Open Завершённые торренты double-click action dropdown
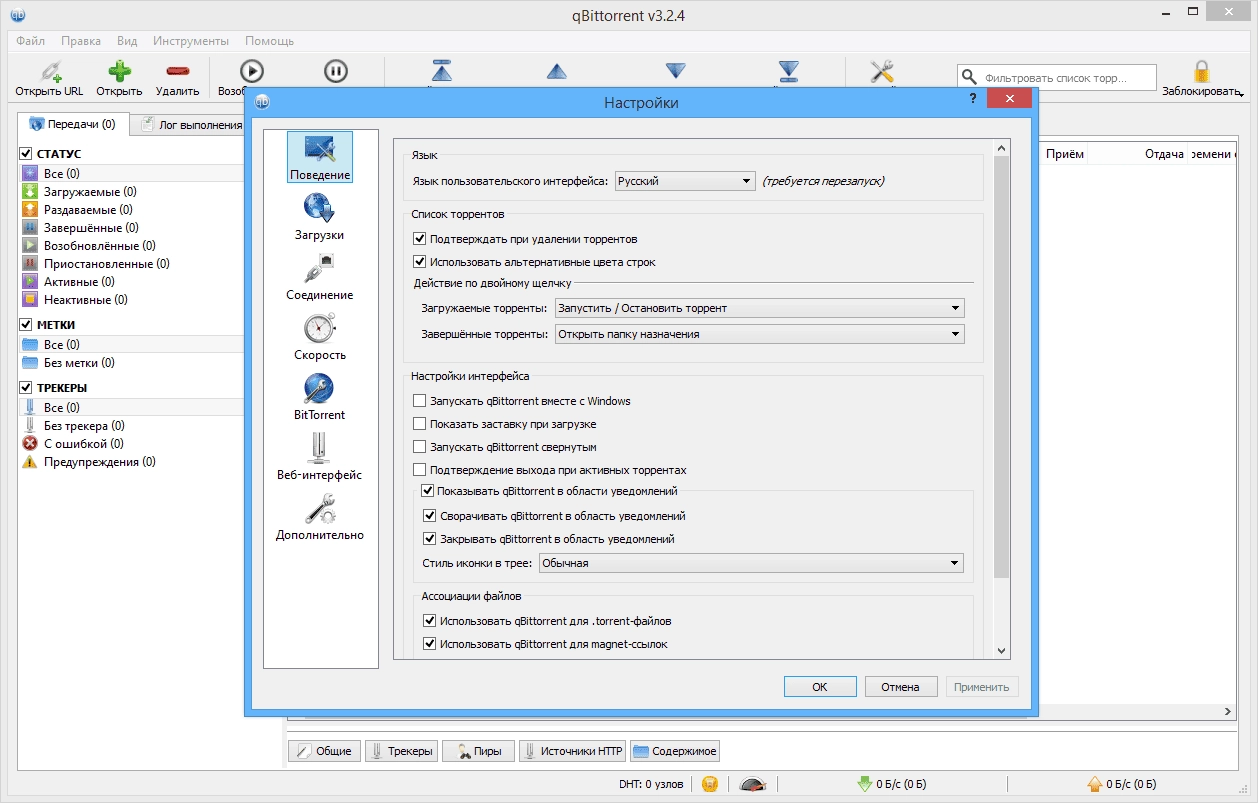The height and width of the screenshot is (803, 1258). point(760,334)
